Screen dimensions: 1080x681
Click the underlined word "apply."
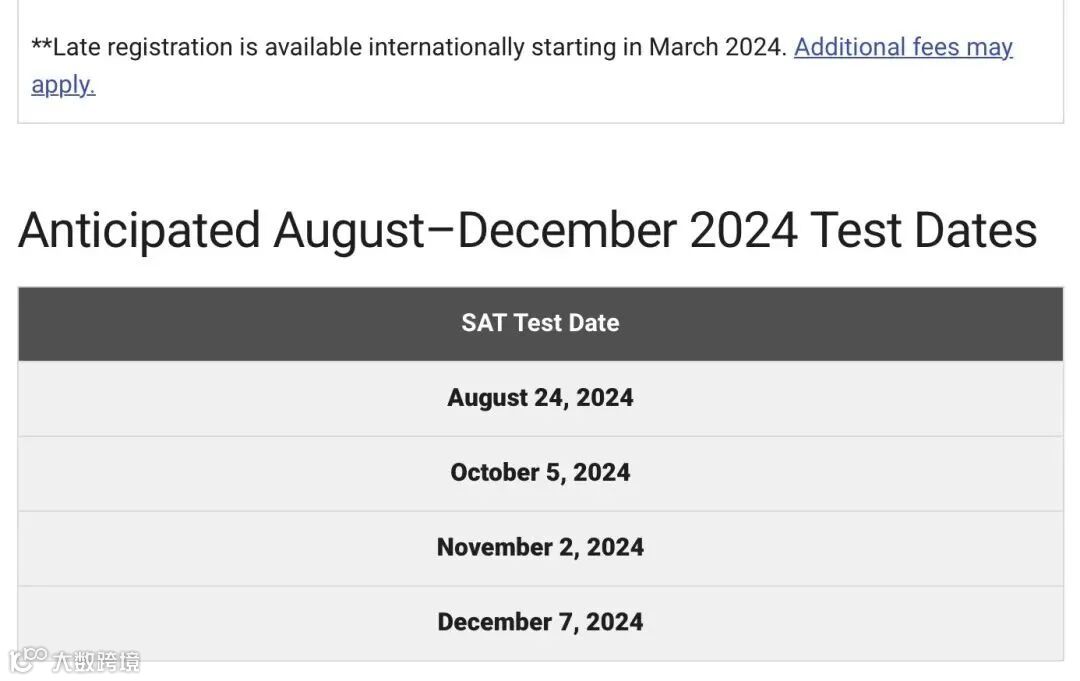[x=63, y=85]
